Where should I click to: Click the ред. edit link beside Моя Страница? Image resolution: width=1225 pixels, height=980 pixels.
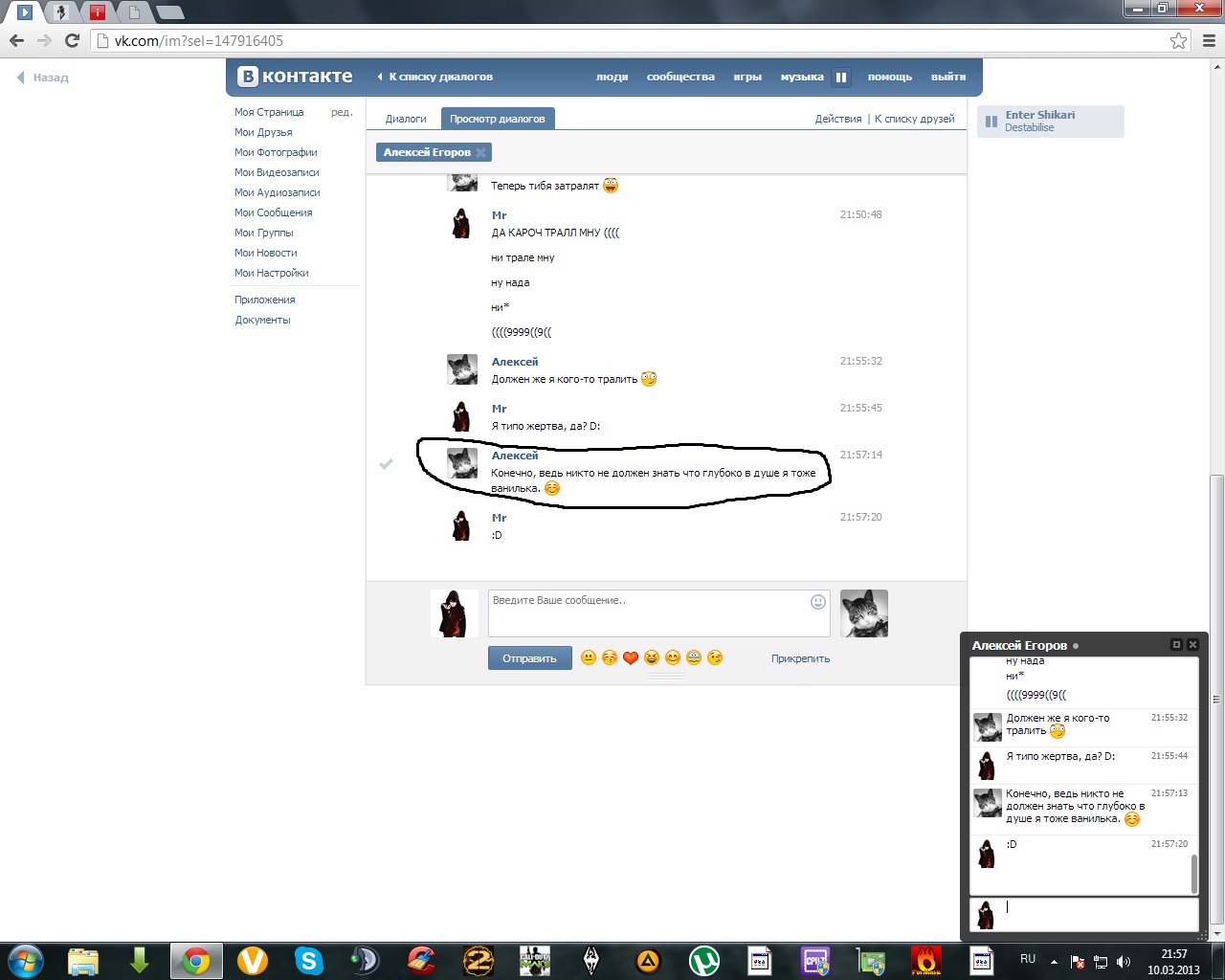(x=342, y=112)
